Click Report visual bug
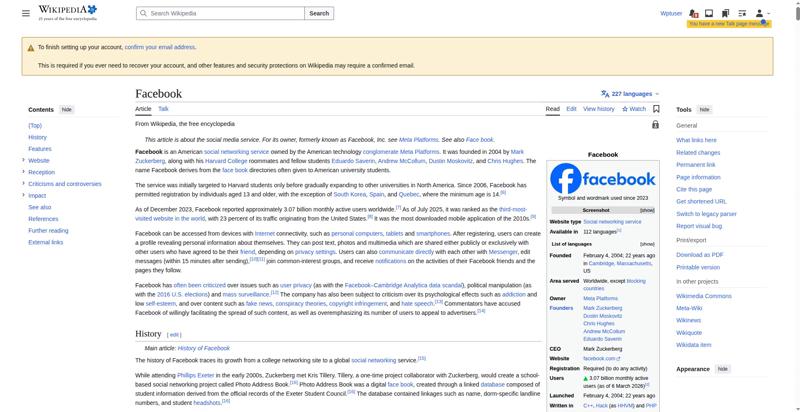The height and width of the screenshot is (412, 800). pos(699,226)
